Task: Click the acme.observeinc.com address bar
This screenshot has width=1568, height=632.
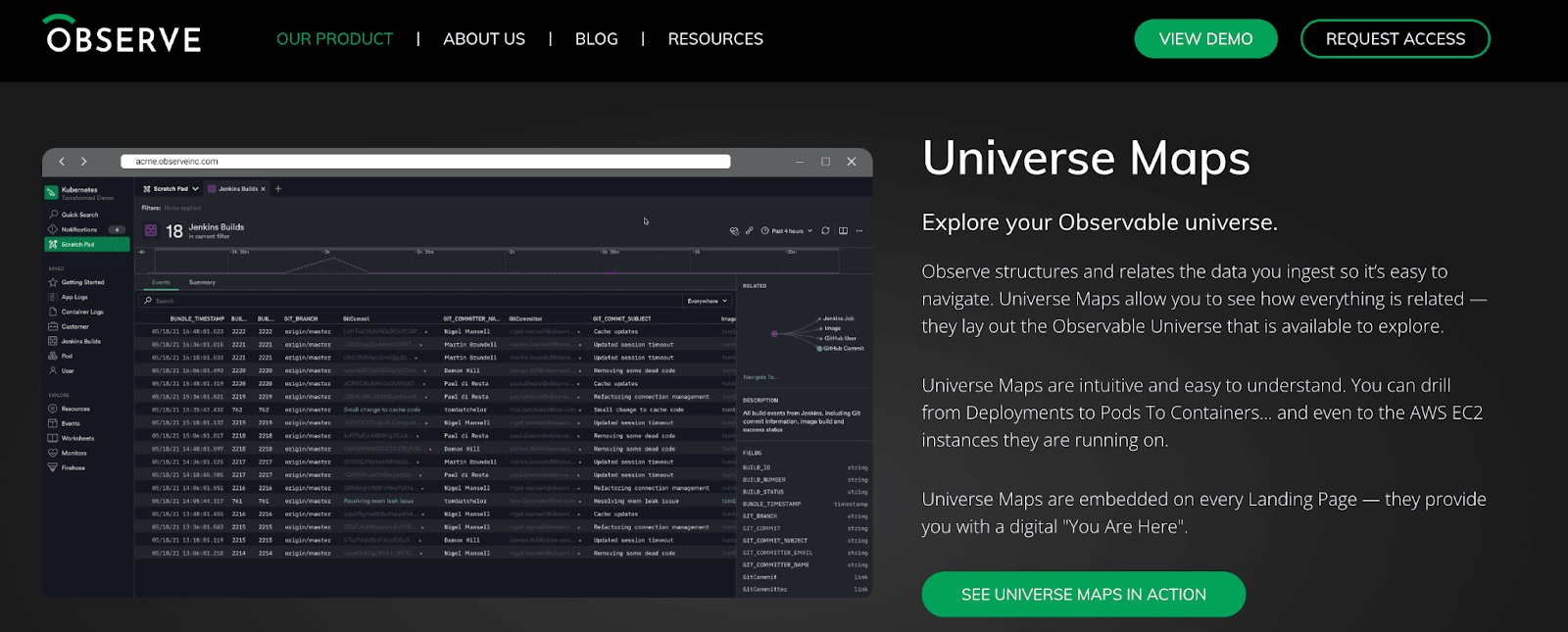Action: (425, 162)
